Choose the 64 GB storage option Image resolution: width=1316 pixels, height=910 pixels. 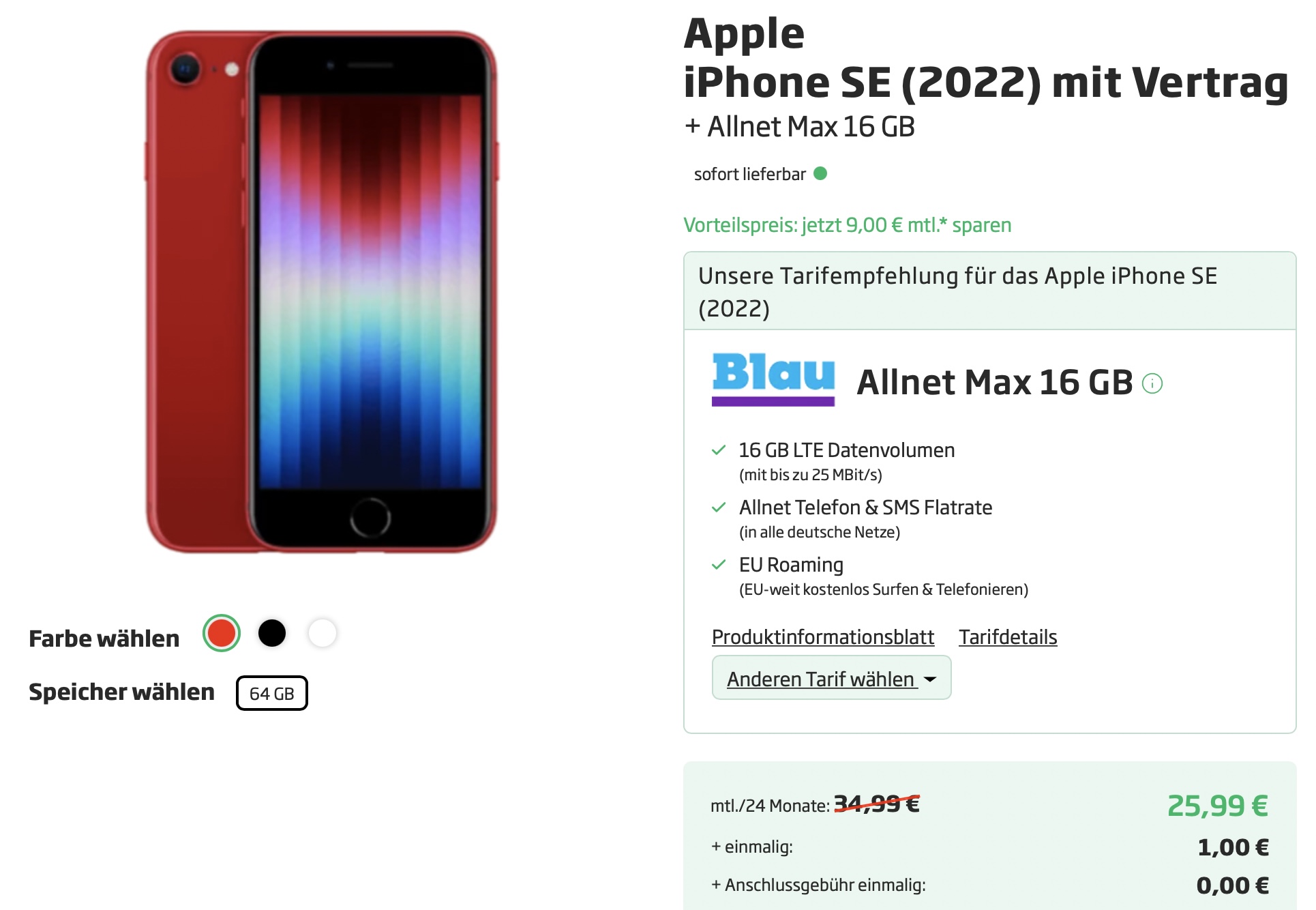tap(272, 693)
